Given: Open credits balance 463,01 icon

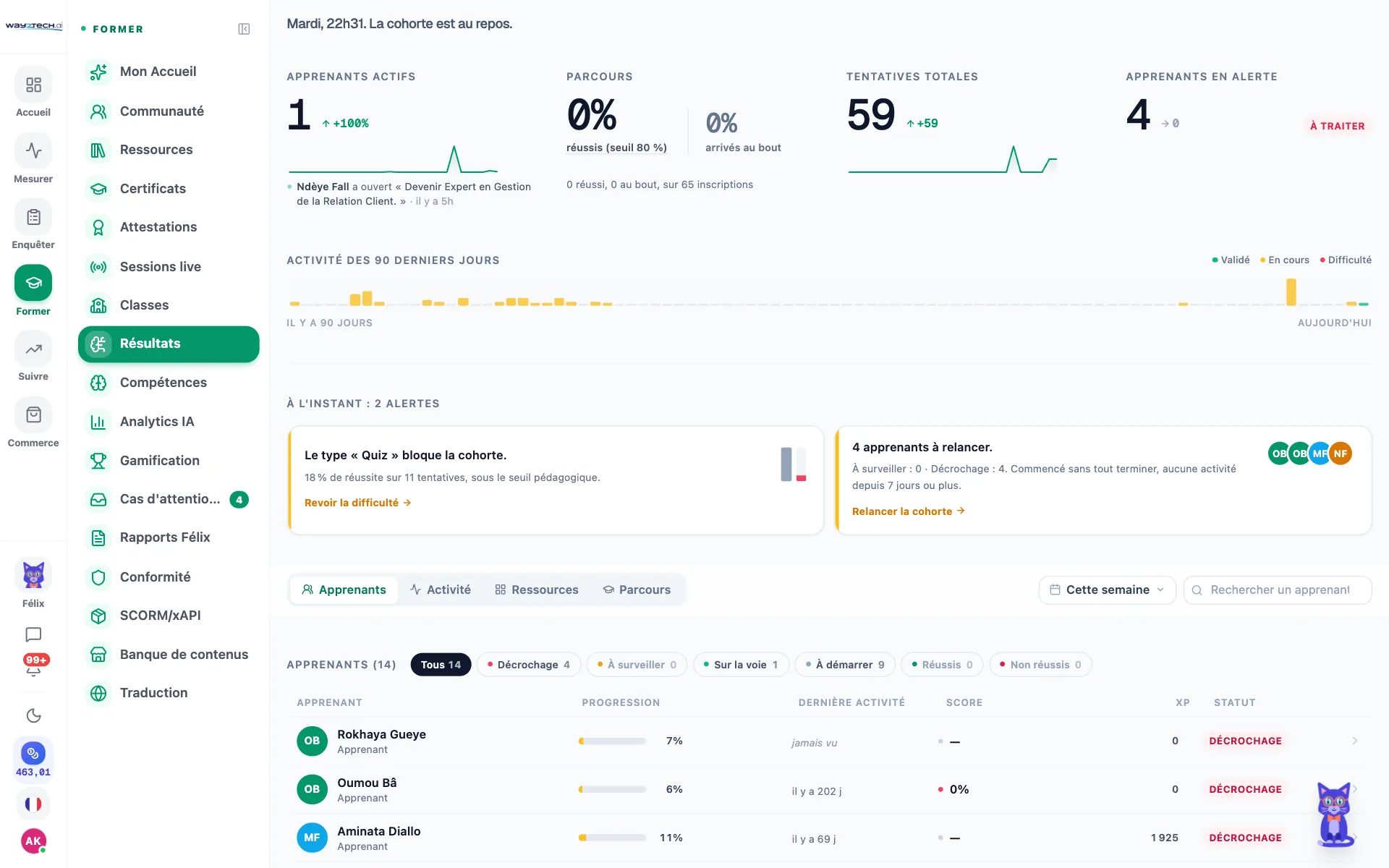Looking at the screenshot, I should click(x=33, y=759).
